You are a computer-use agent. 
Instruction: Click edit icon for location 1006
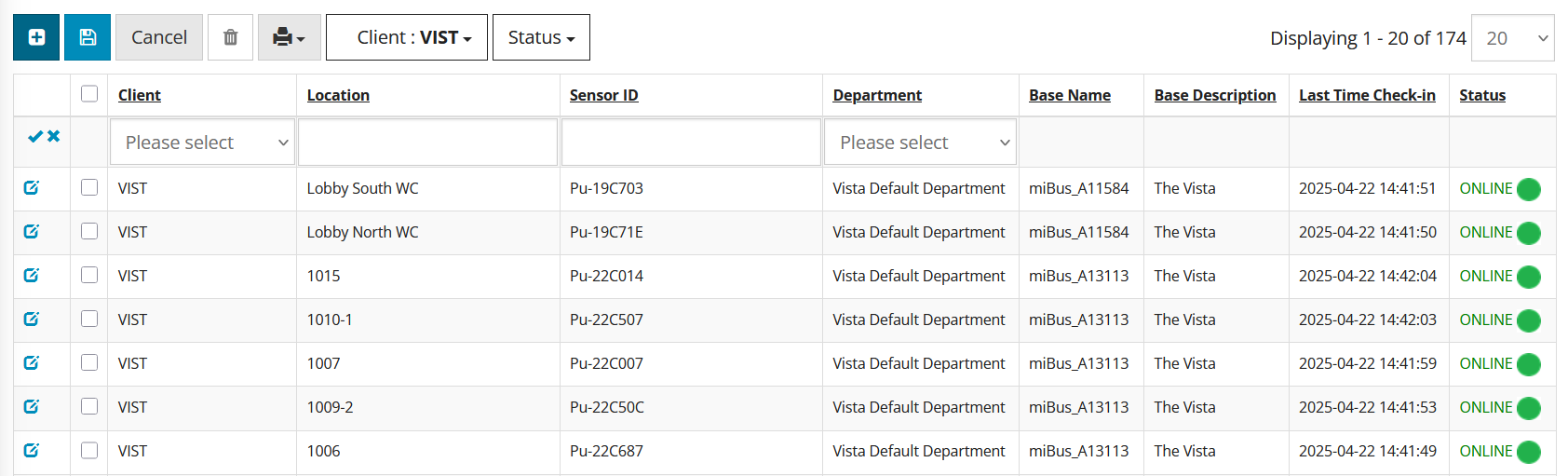pyautogui.click(x=32, y=451)
